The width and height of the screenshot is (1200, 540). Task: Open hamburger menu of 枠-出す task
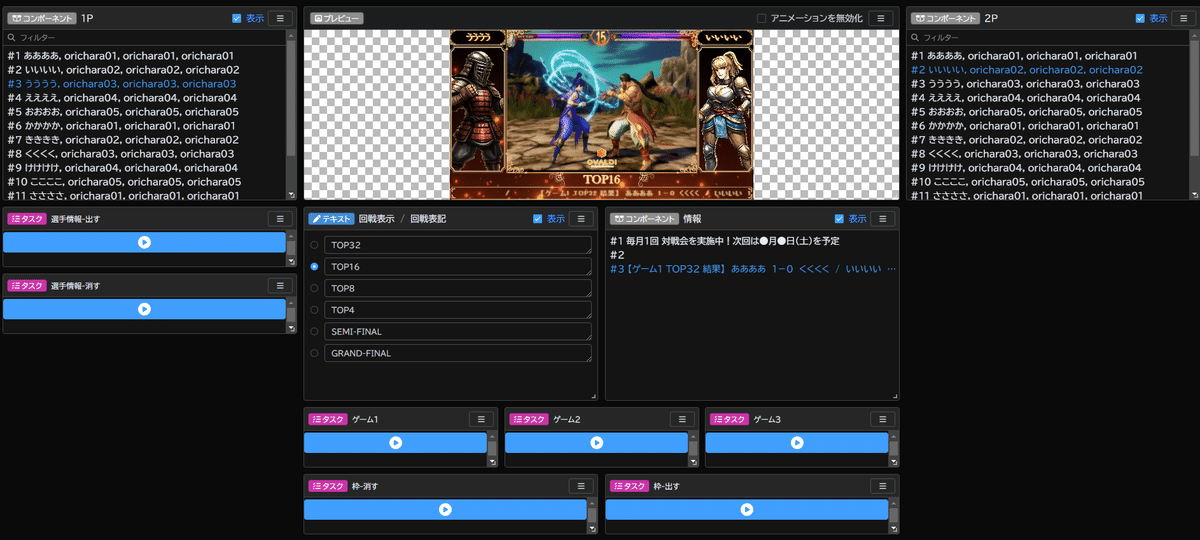(x=884, y=485)
